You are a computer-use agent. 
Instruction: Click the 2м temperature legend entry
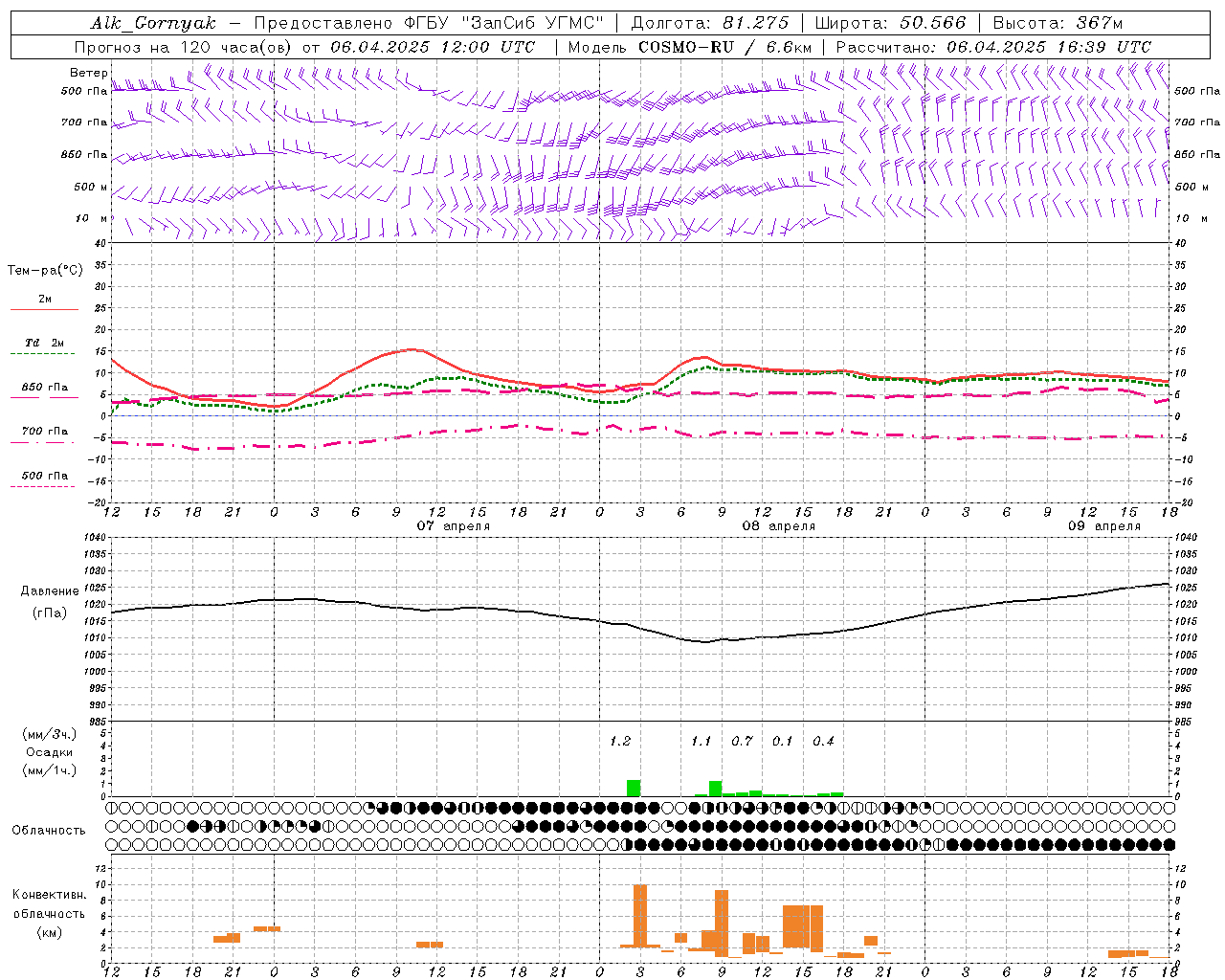click(x=45, y=300)
